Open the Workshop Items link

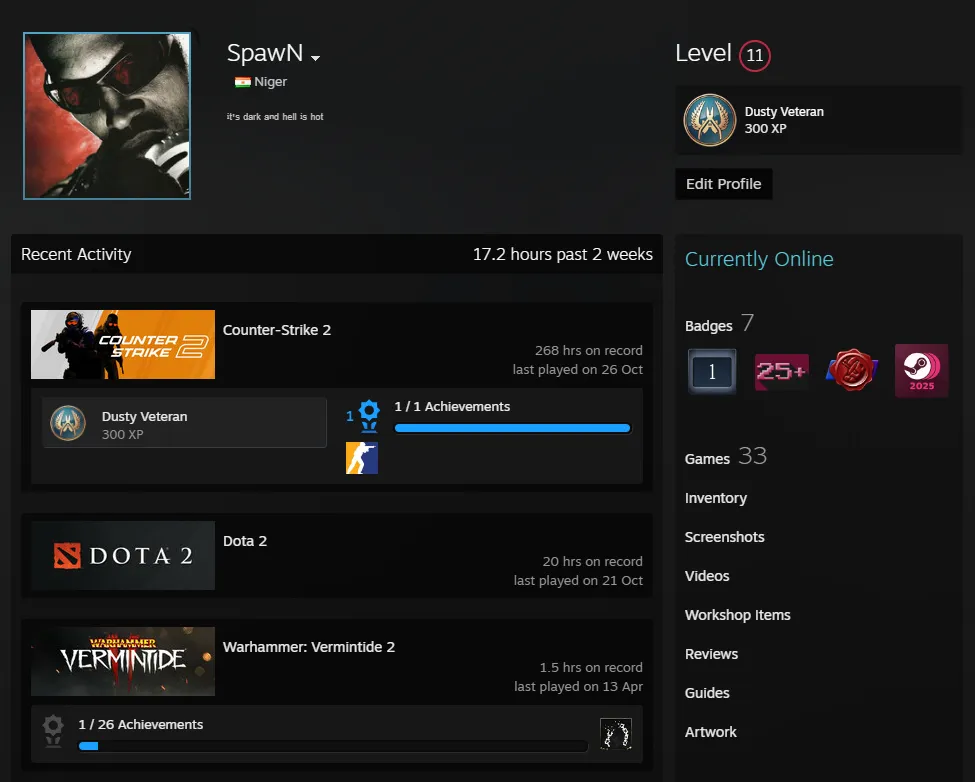click(x=737, y=615)
